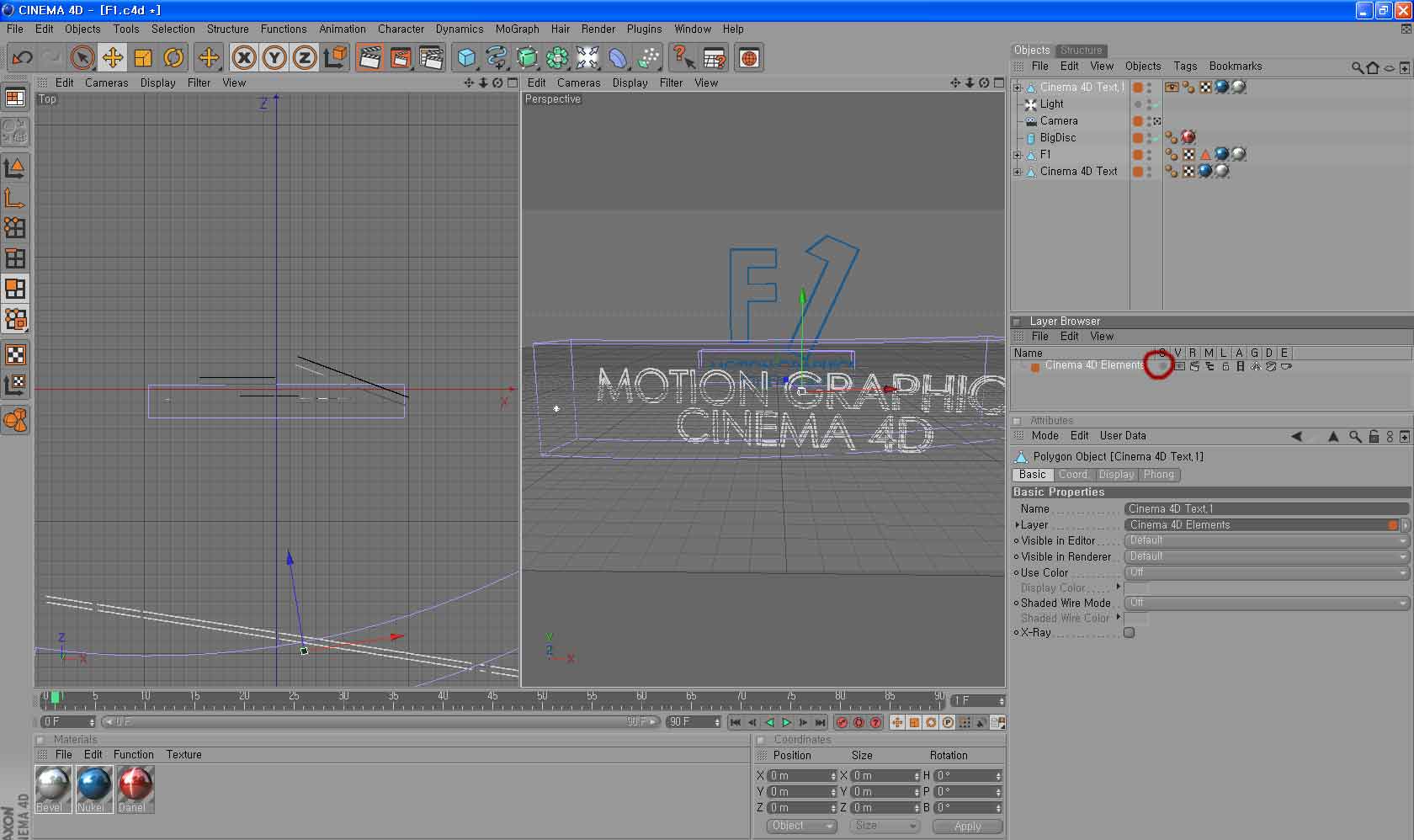
Task: Click the home icon in Objects panel
Action: pos(1373,67)
